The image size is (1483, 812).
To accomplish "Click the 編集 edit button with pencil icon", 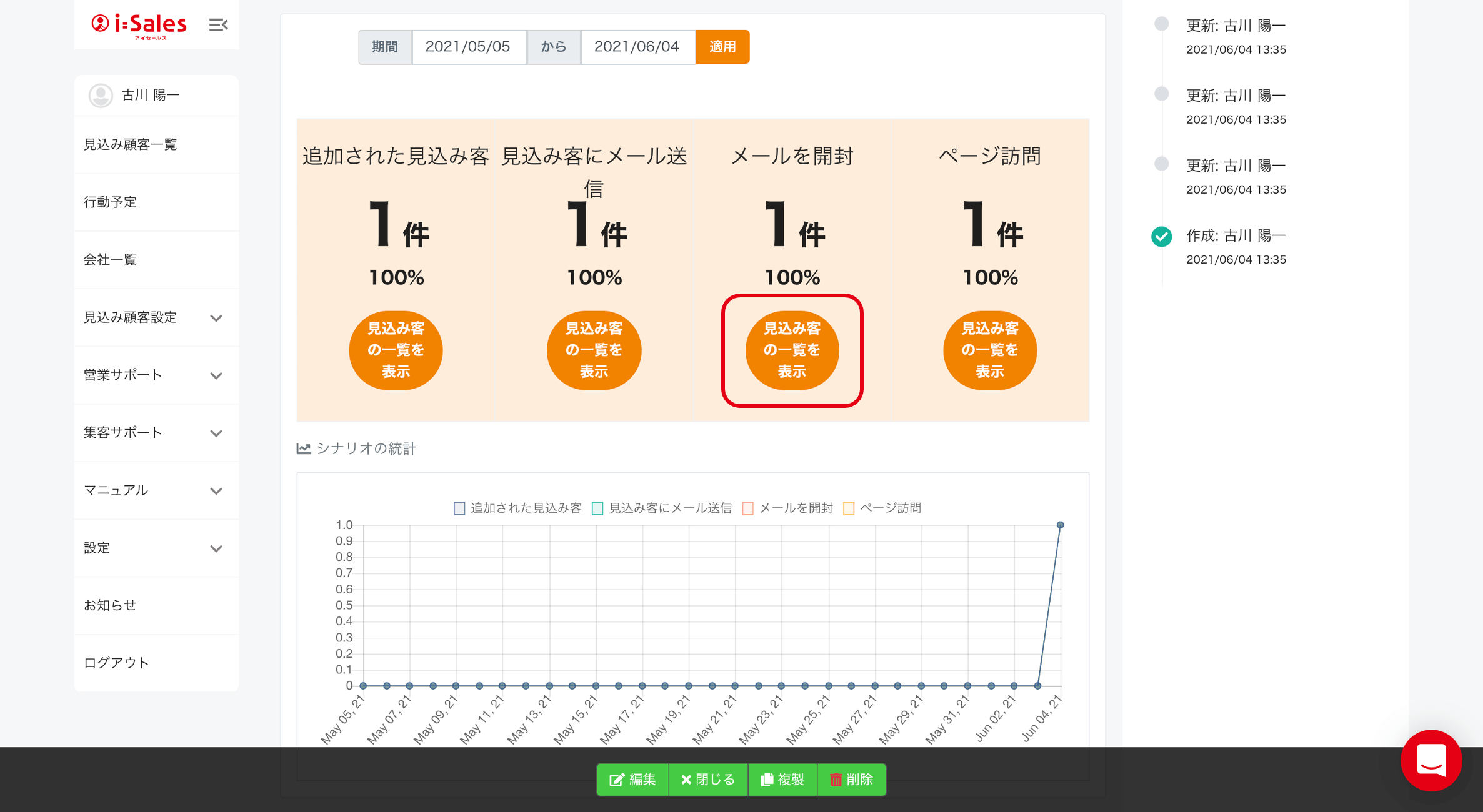I will click(632, 779).
